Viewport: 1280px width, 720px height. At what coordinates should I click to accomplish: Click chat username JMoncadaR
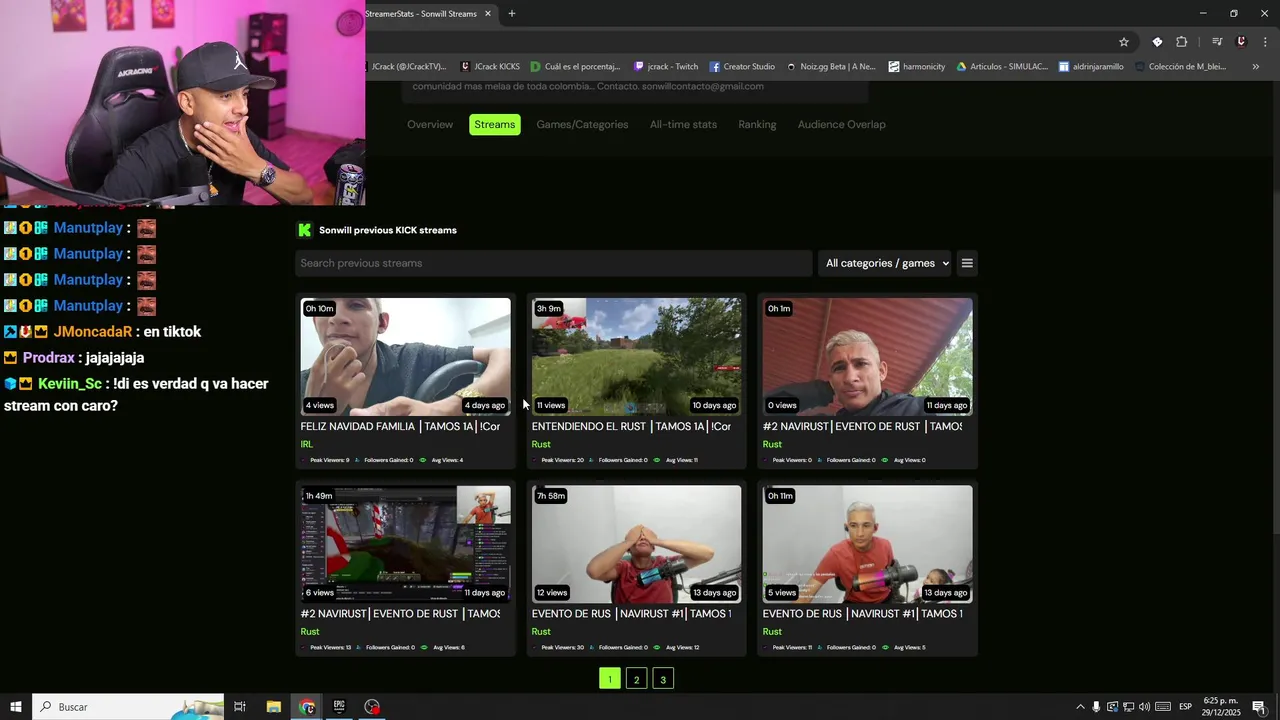pyautogui.click(x=93, y=332)
